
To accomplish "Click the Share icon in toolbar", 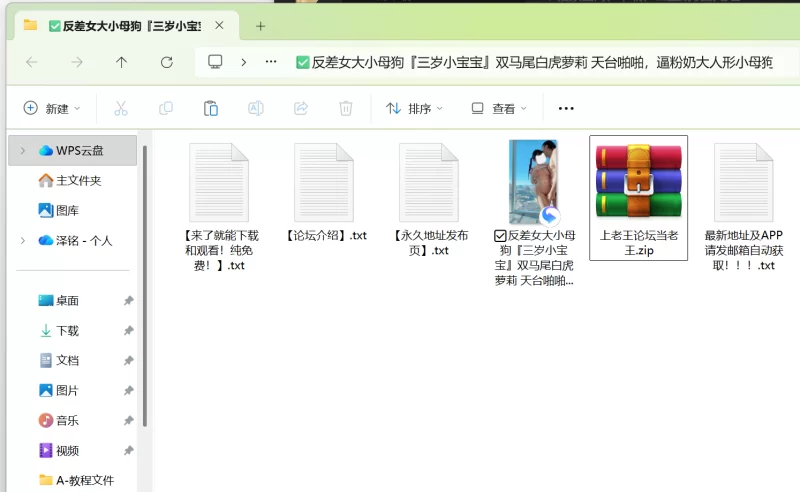I will click(301, 108).
